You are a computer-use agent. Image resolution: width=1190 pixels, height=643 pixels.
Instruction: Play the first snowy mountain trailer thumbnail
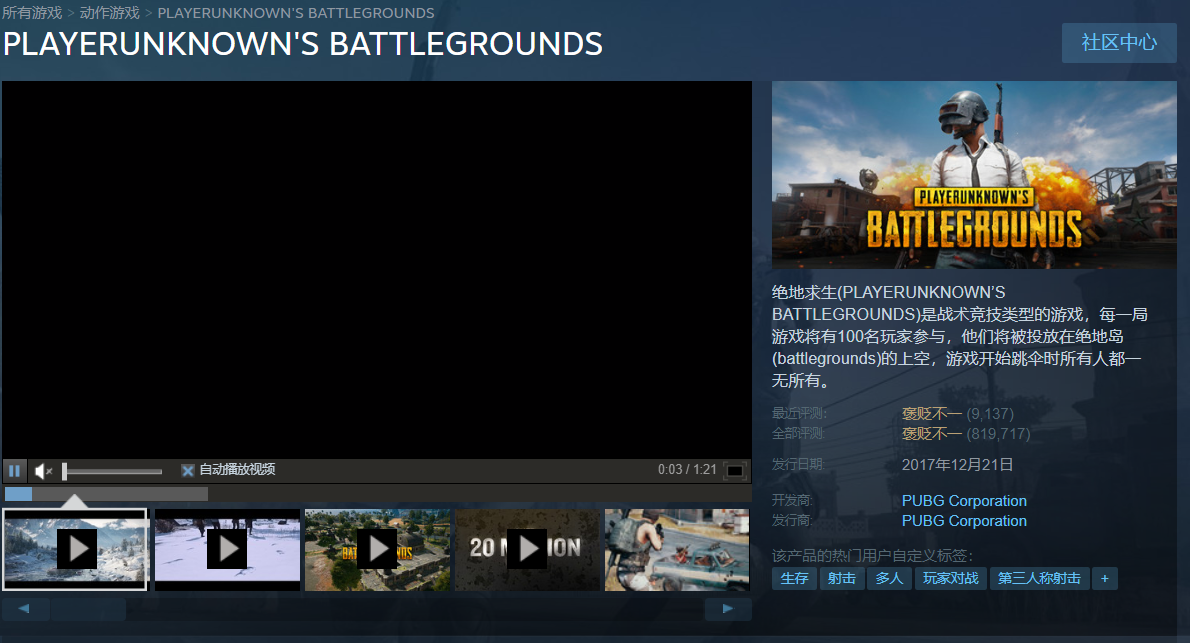tap(74, 550)
